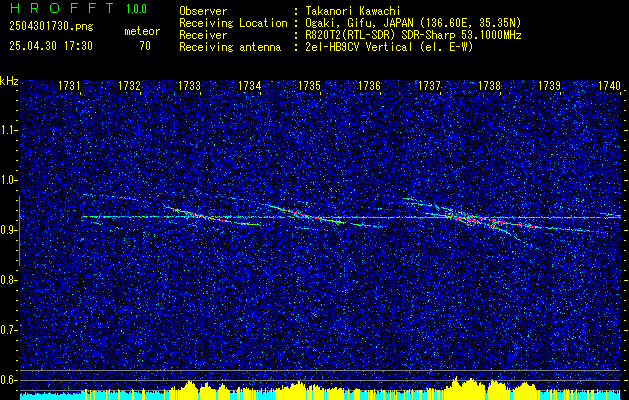Click the Receiver field label

(x=203, y=35)
